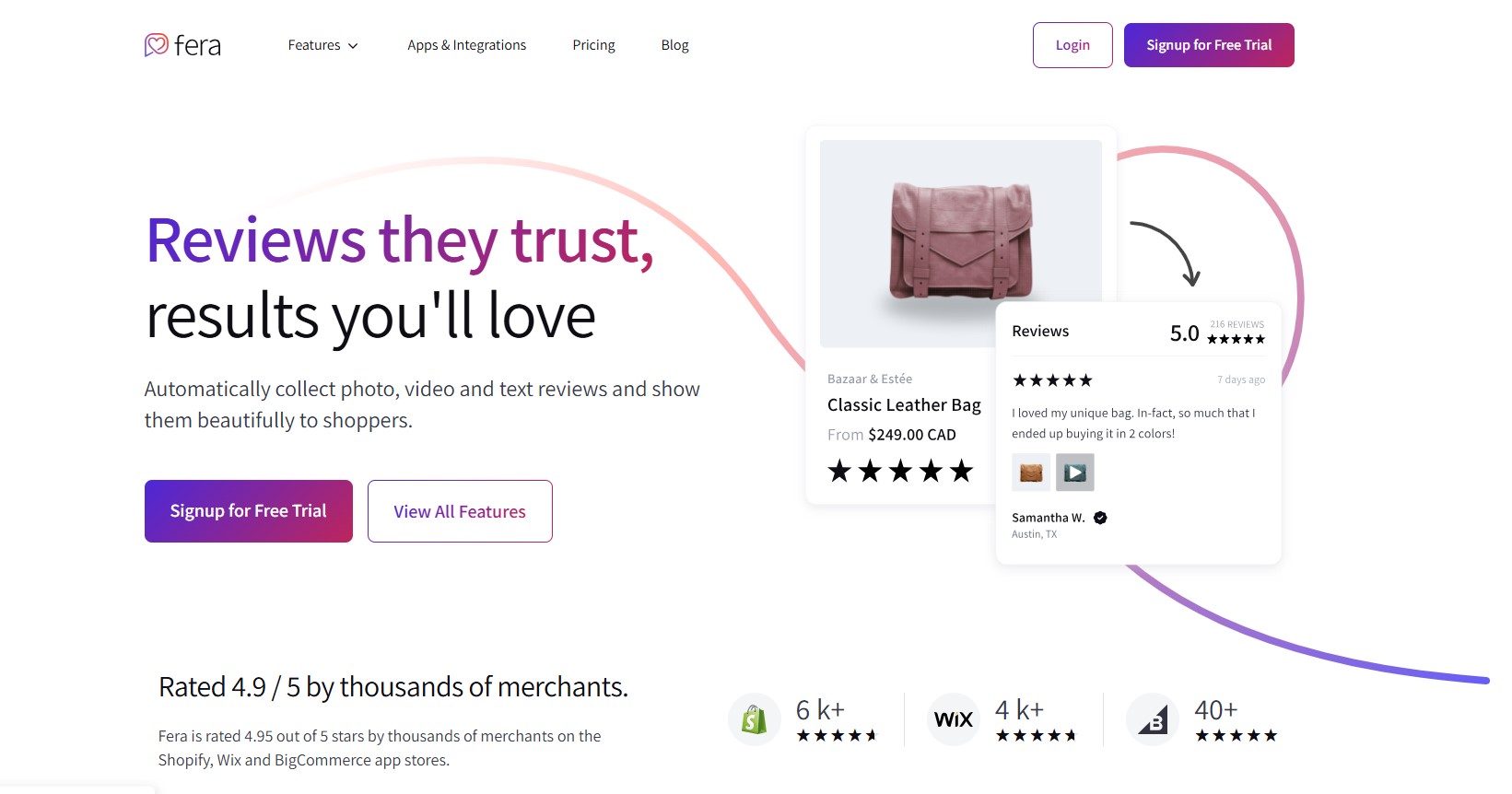Click the five stars under Classic Leather Bag
Image resolution: width=1512 pixels, height=794 pixels.
[900, 471]
